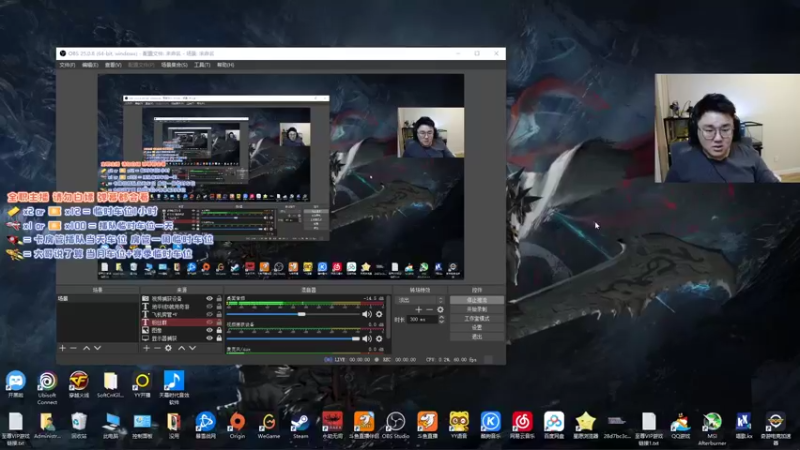Screen dimensions: 800x450
Task: Open the WeGame desktop shortcut
Action: tap(268, 426)
